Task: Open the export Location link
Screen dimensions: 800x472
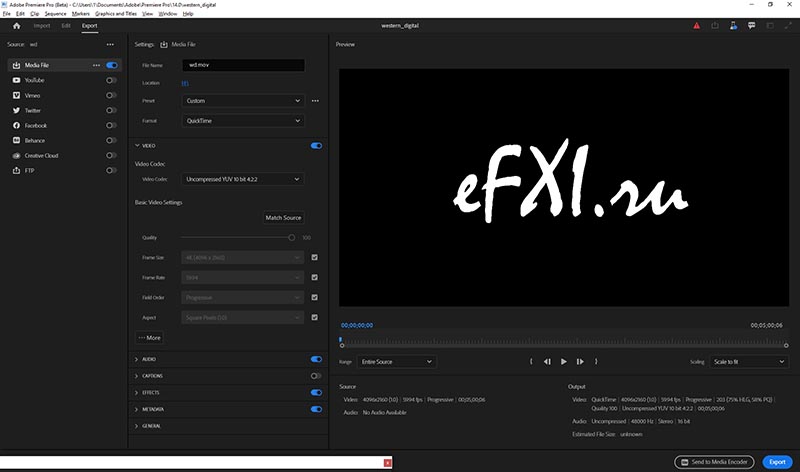Action: pyautogui.click(x=185, y=83)
